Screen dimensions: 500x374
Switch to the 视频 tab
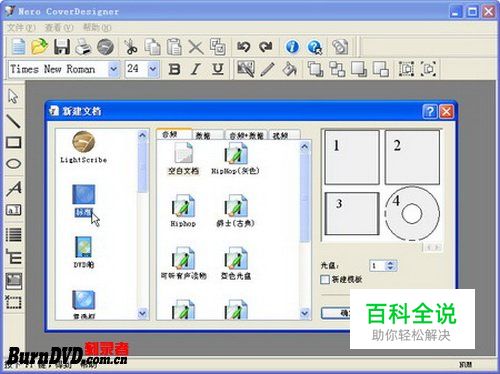(x=284, y=135)
